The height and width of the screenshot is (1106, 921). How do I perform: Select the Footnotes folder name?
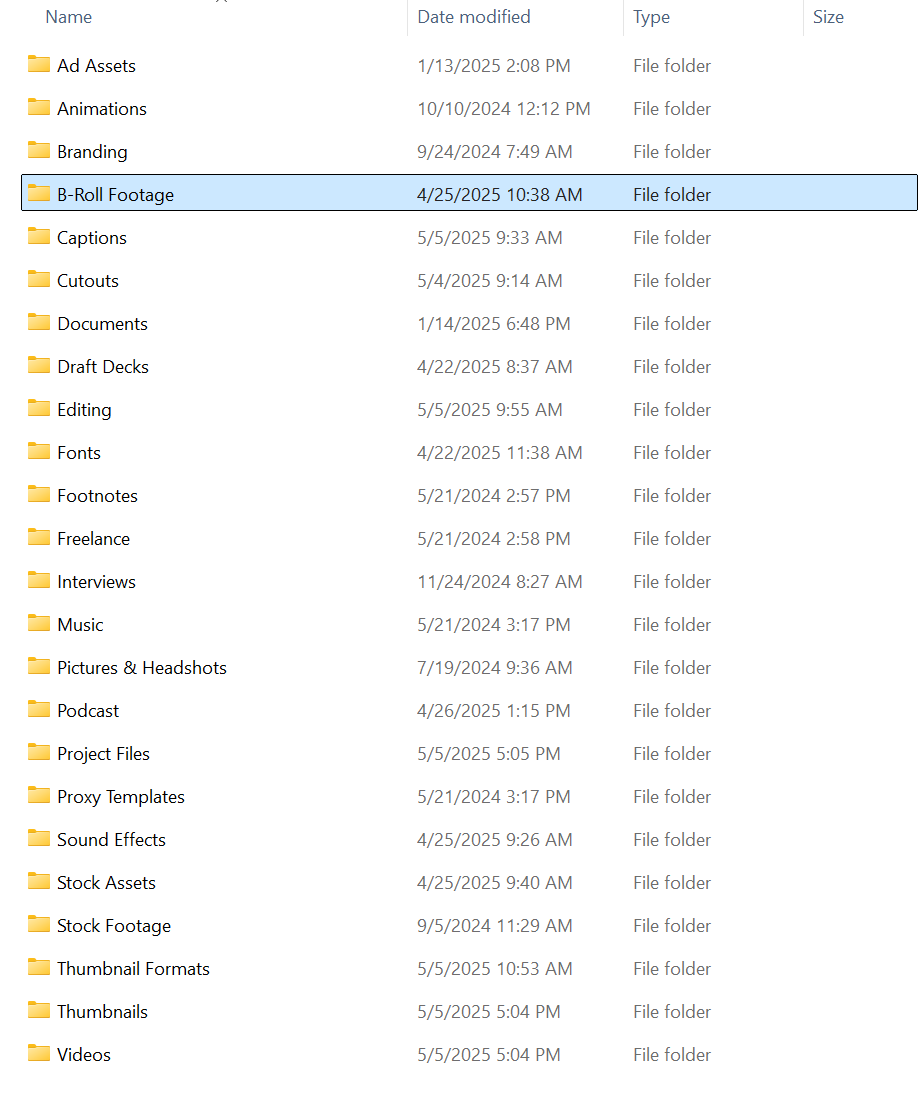pos(97,496)
